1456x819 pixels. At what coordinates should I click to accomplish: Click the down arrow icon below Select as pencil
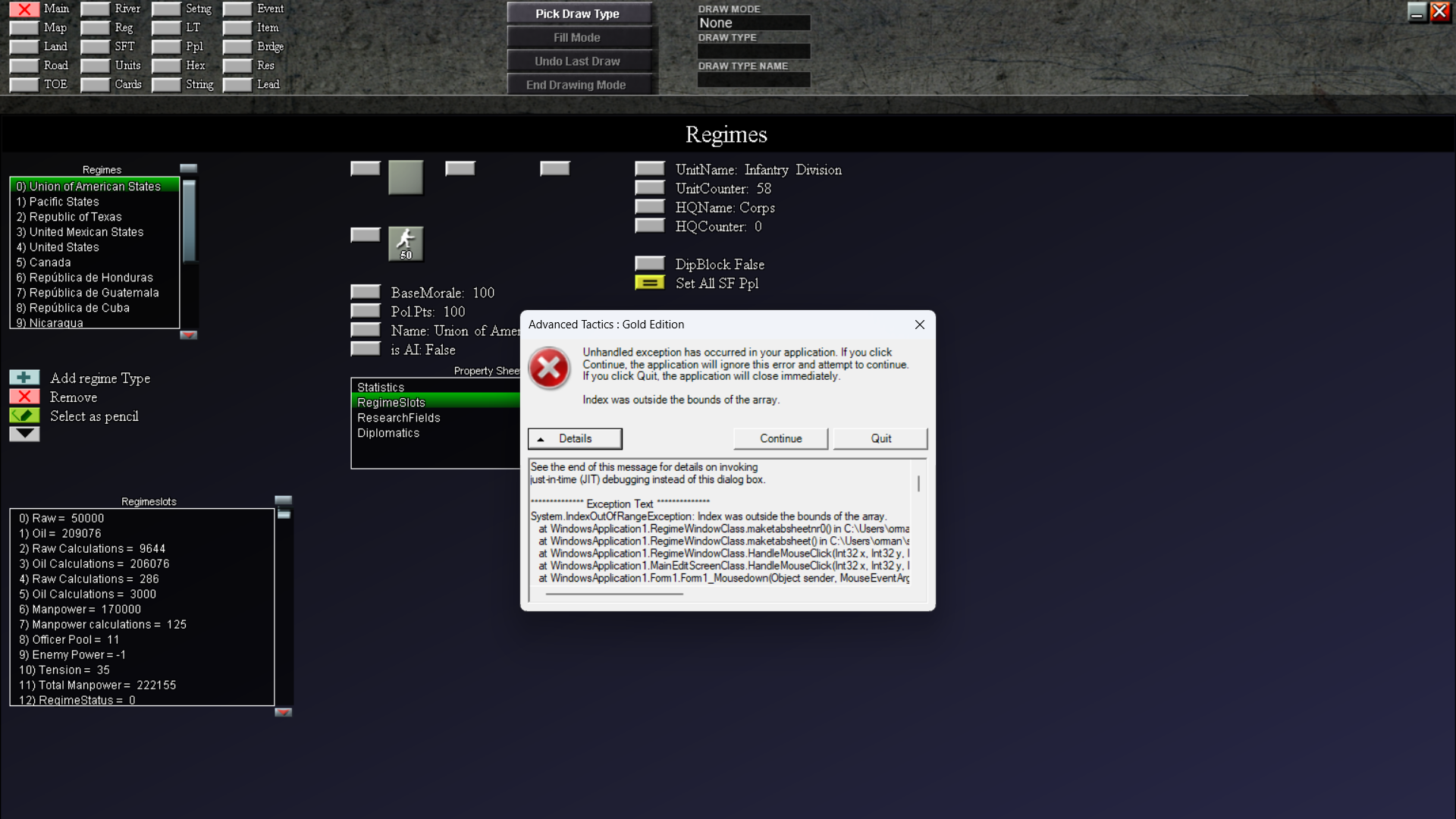[x=24, y=434]
